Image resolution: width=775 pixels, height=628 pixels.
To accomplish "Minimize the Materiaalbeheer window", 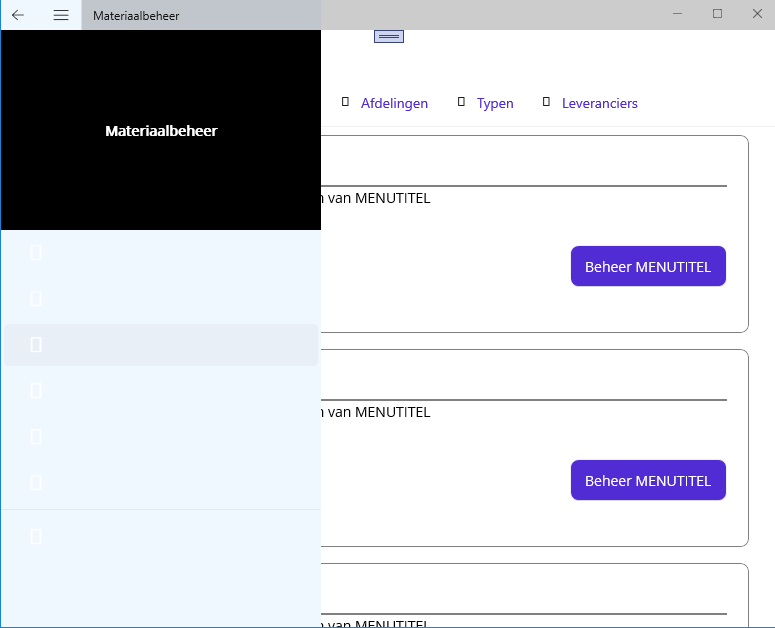I will 678,14.
